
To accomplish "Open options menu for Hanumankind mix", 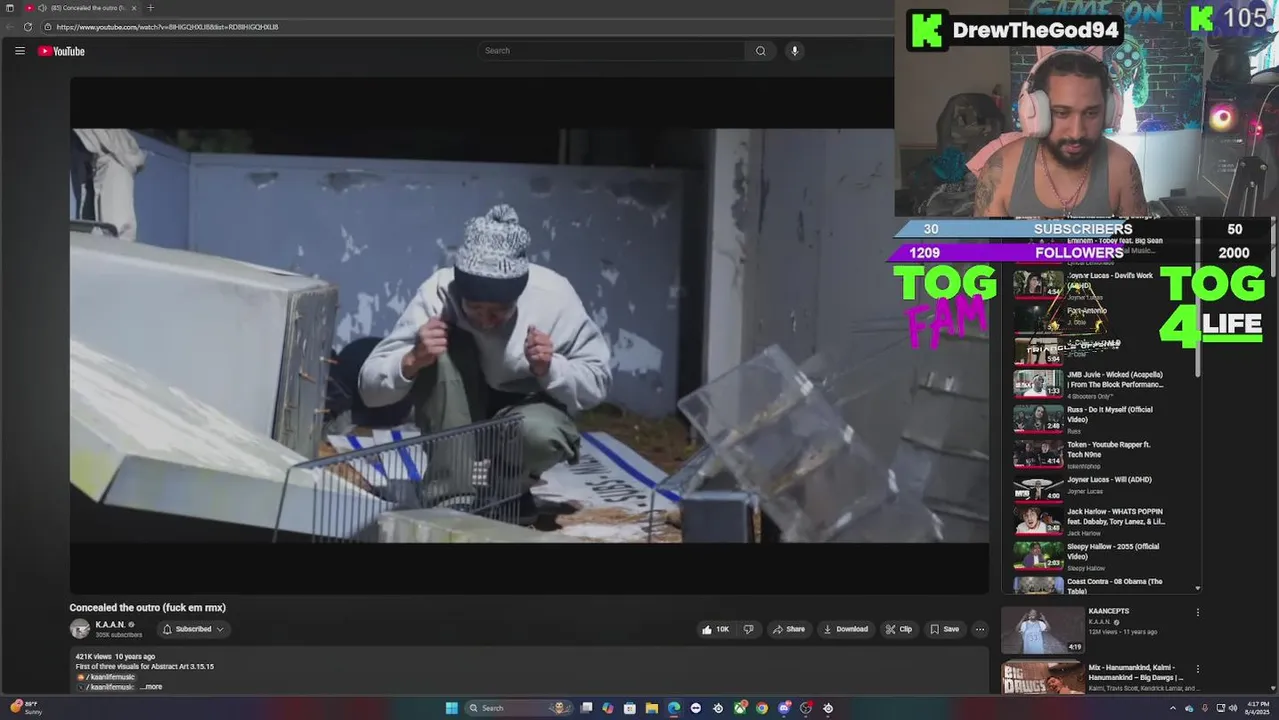I will point(1197,669).
